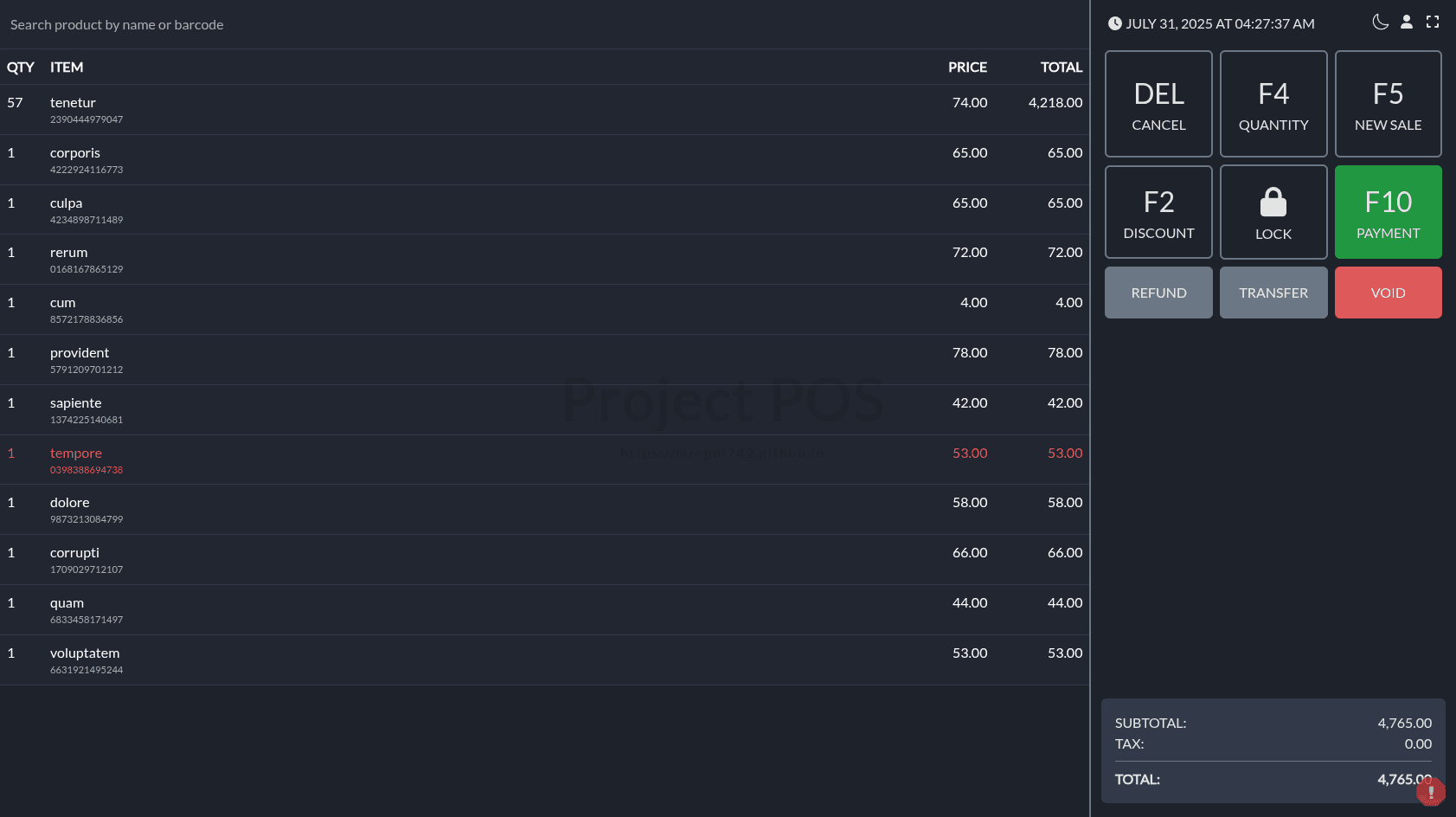The height and width of the screenshot is (817, 1456).
Task: Apply a discount with F2
Action: [x=1158, y=212]
